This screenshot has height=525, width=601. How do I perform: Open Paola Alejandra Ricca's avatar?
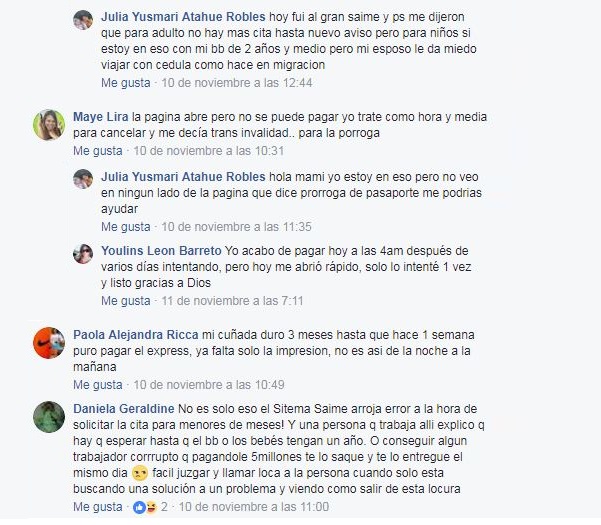49,343
